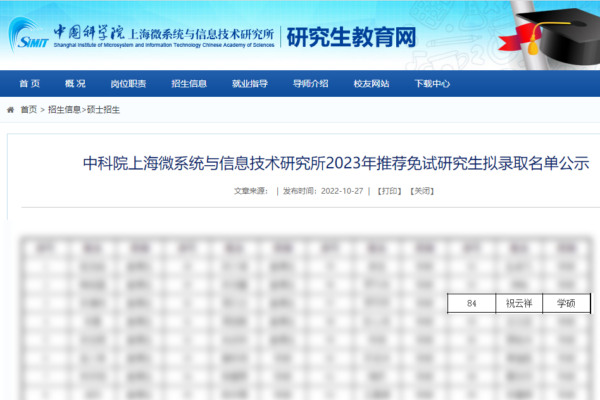600x400 pixels.
Task: Click the publish date 2022-10-27
Action: pos(342,191)
